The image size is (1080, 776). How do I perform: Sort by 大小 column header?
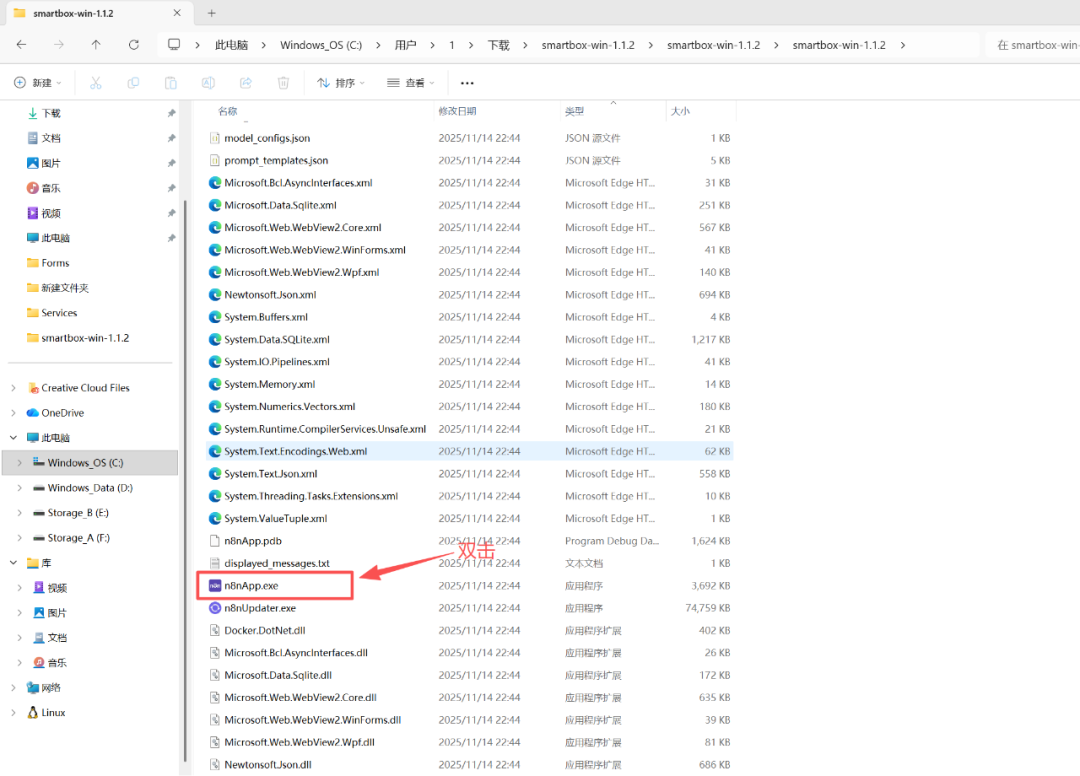pyautogui.click(x=680, y=111)
